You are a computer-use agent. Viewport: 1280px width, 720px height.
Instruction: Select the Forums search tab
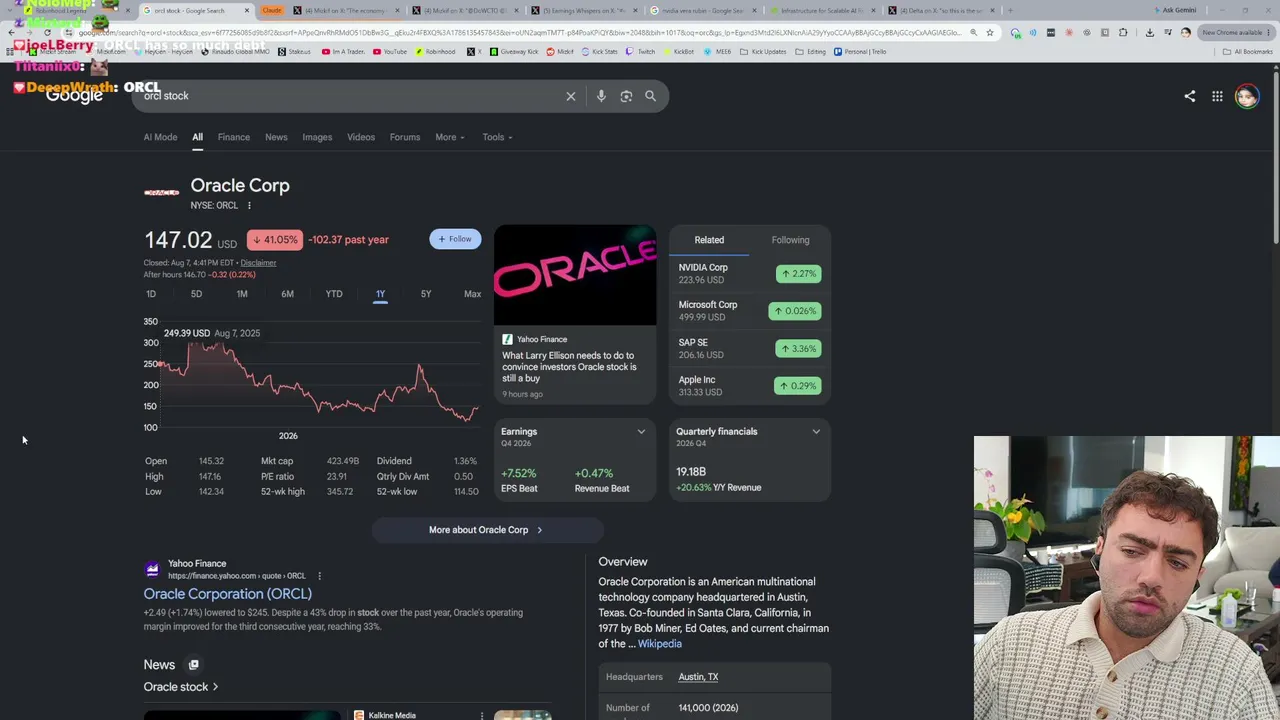click(405, 137)
